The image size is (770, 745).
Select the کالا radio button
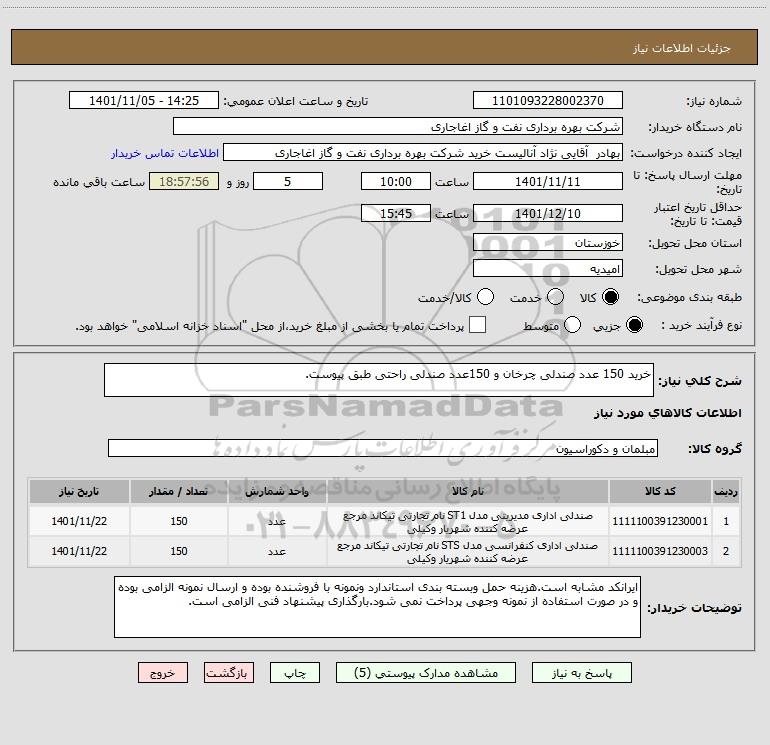(x=610, y=297)
